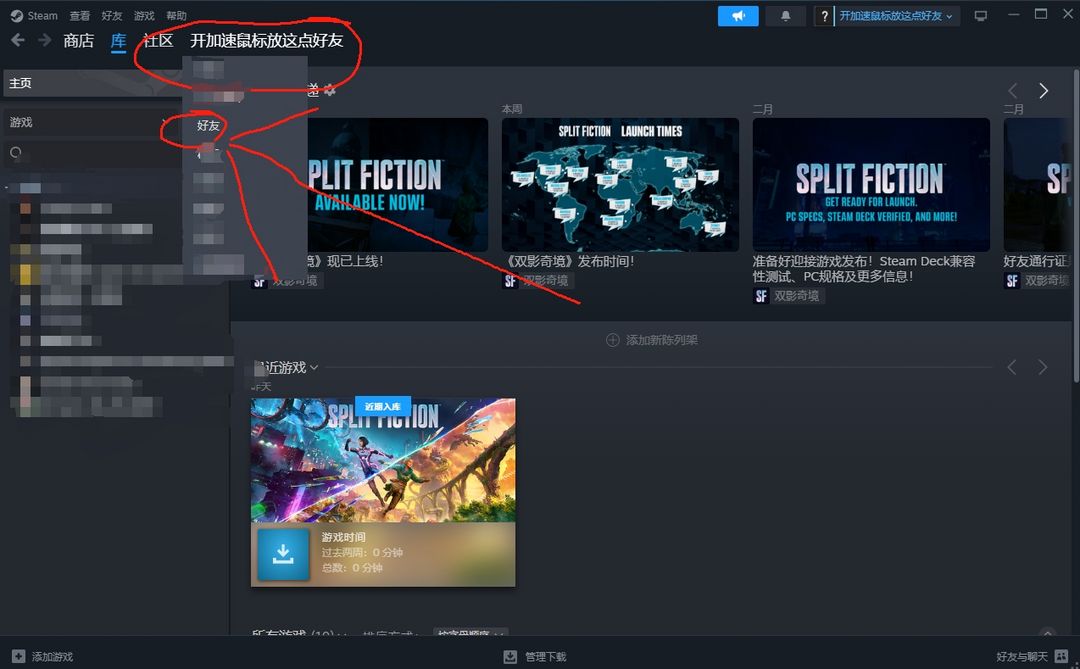Click the headline starting 准备好迎接游戏发布
The image size is (1080, 669).
click(864, 269)
